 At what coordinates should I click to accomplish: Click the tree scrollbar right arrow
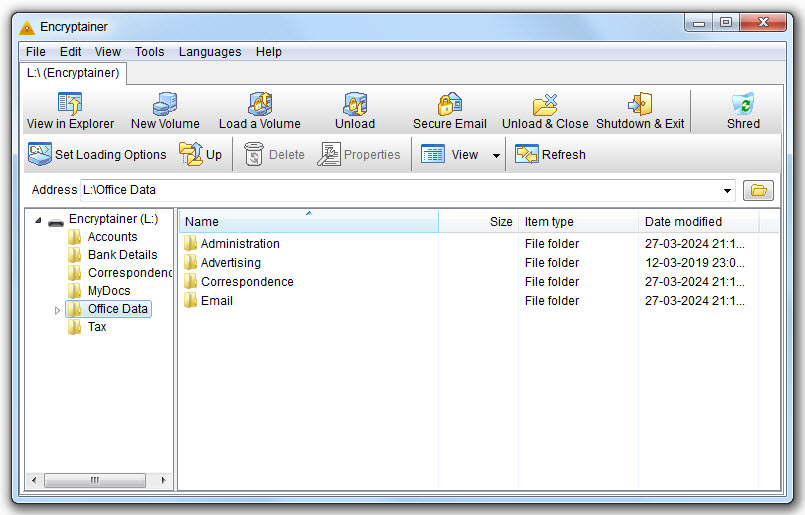pos(163,481)
